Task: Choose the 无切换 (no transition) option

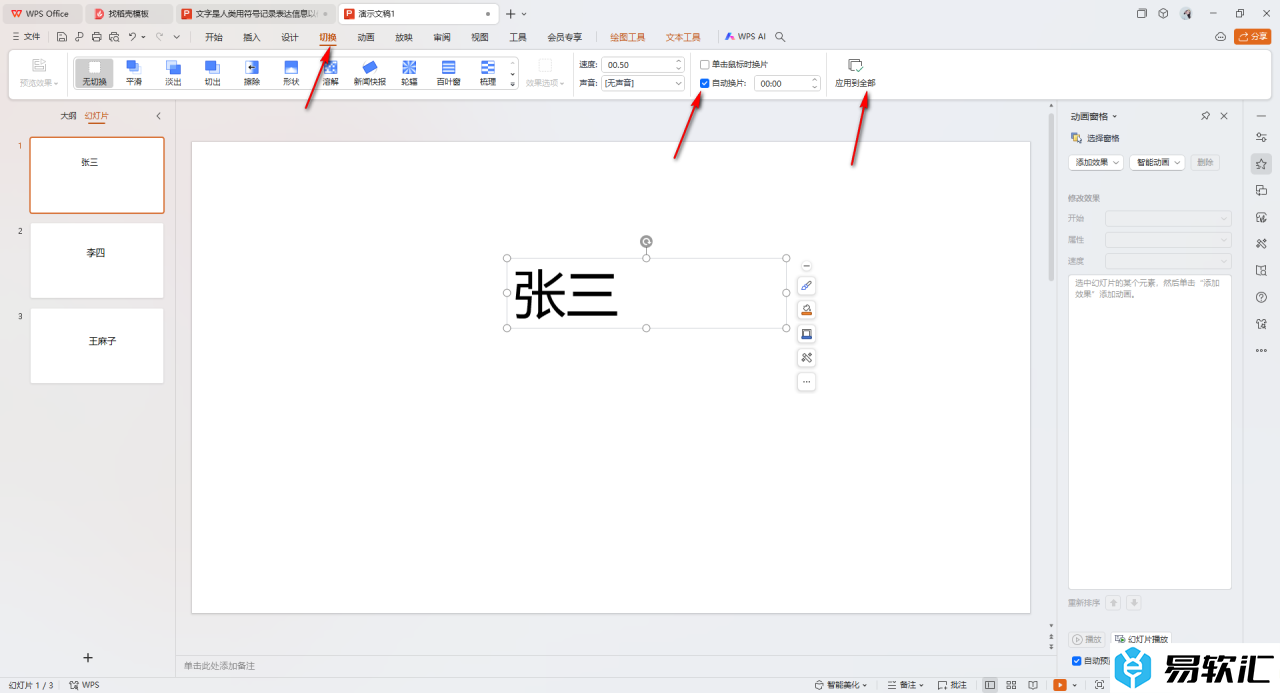Action: pyautogui.click(x=94, y=73)
